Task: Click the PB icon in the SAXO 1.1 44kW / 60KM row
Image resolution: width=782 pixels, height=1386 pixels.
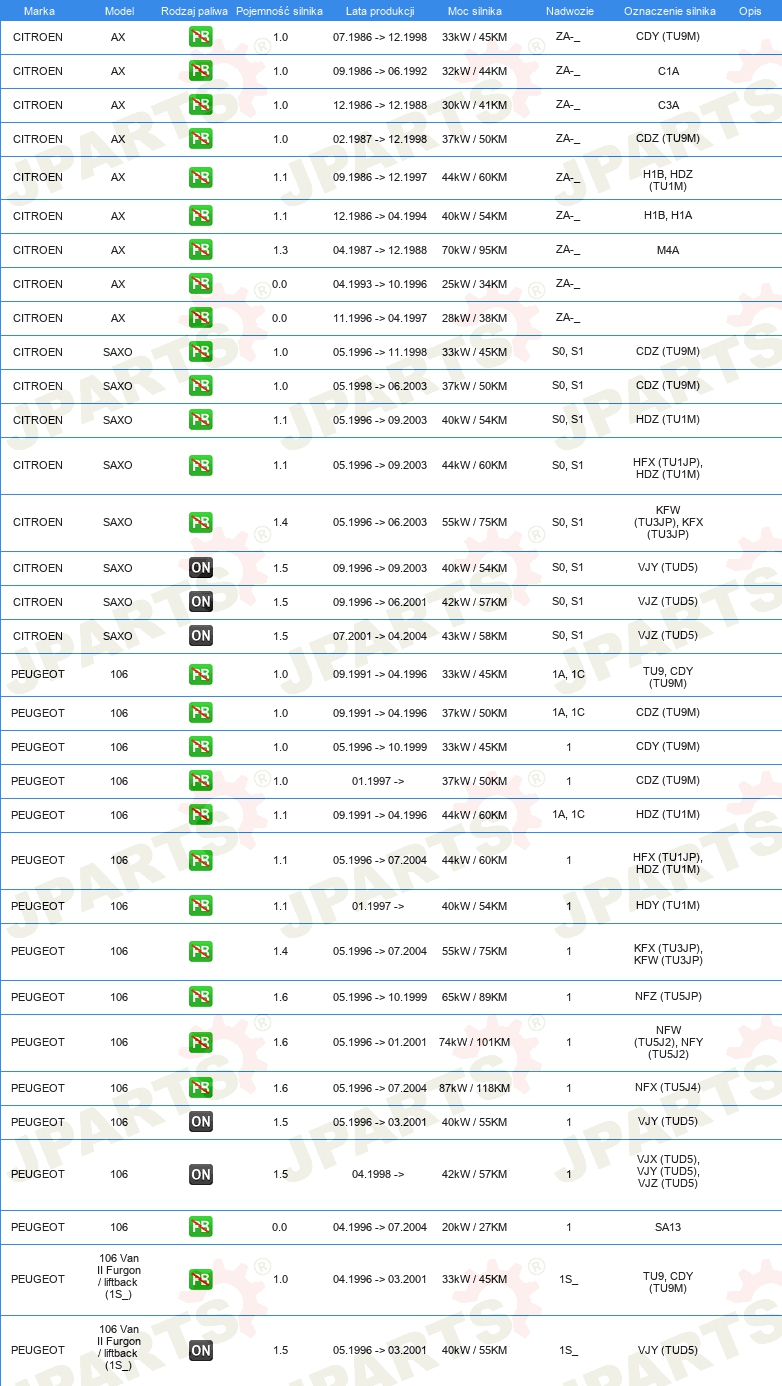Action: [201, 466]
